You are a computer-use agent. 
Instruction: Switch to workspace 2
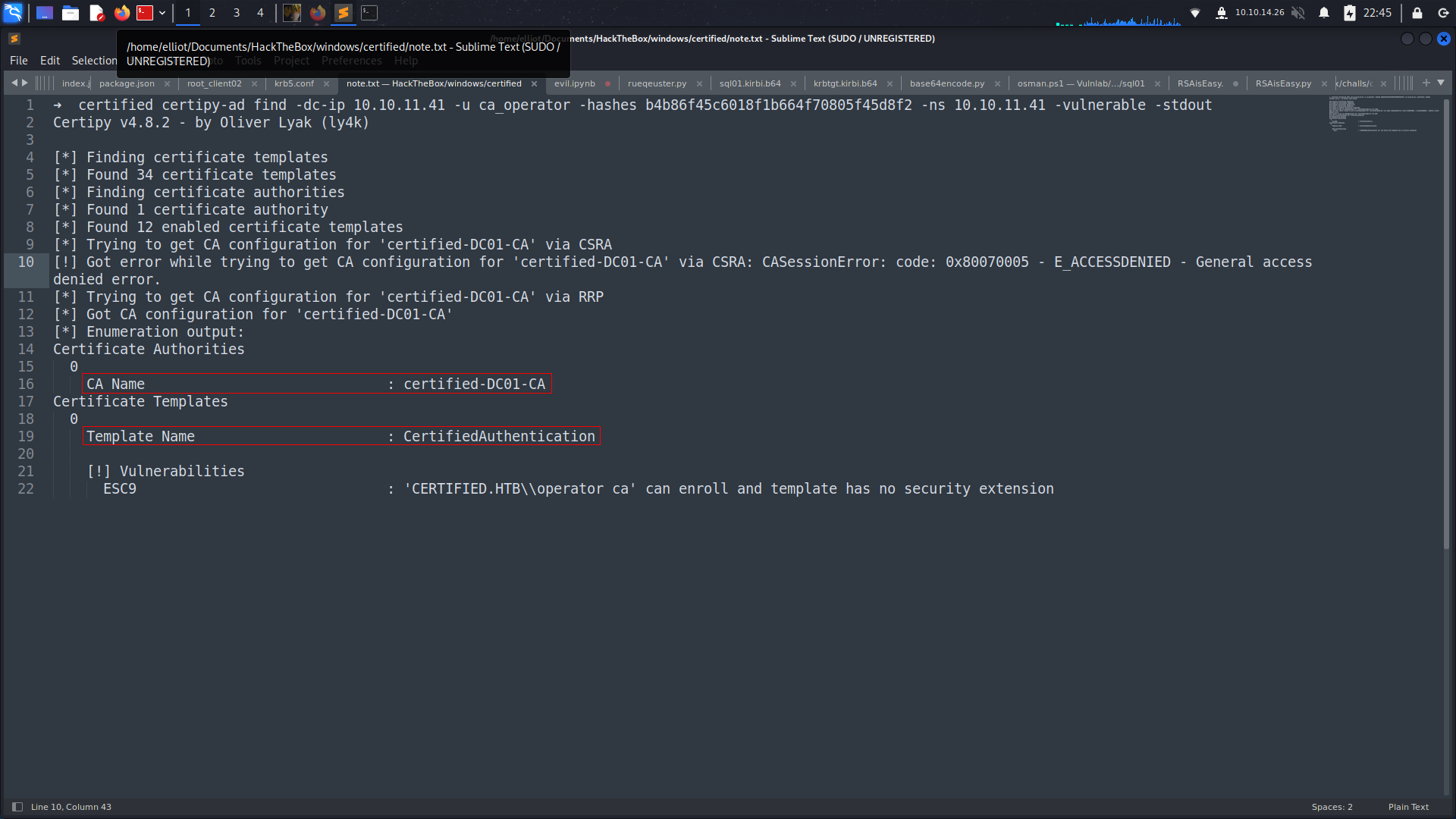coord(212,13)
